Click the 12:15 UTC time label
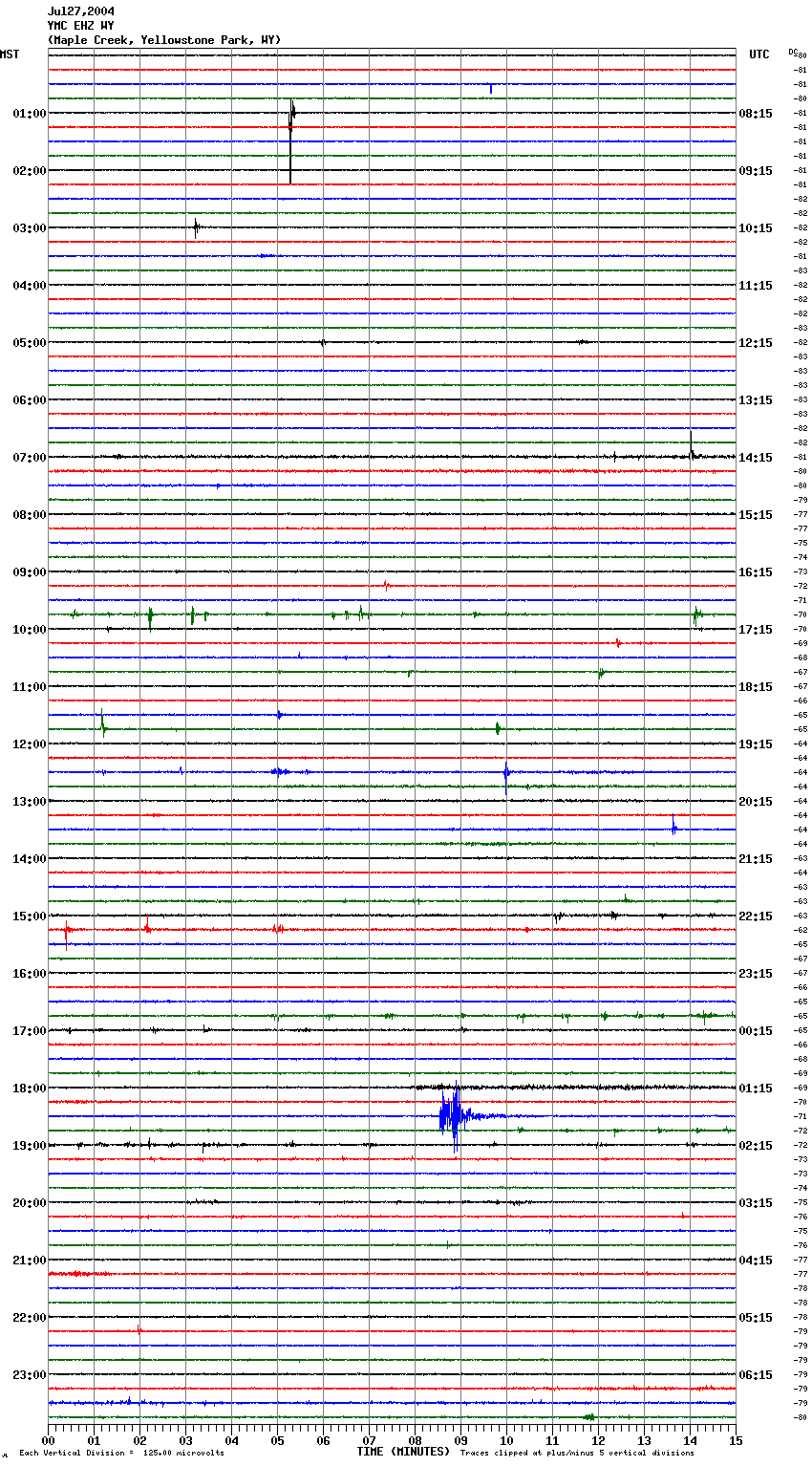This screenshot has width=812, height=1466. pyautogui.click(x=756, y=343)
